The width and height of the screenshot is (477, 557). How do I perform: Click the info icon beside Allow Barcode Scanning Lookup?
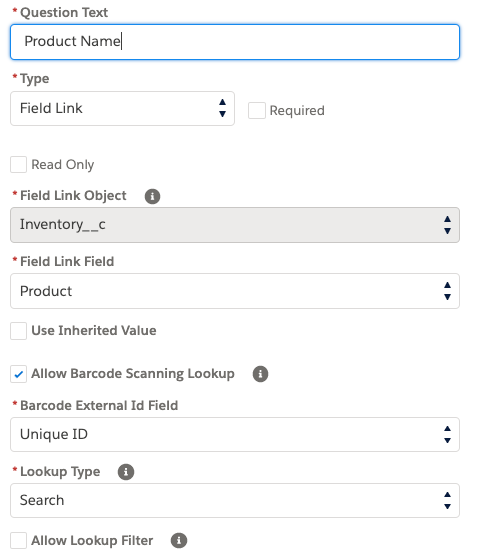pyautogui.click(x=260, y=374)
